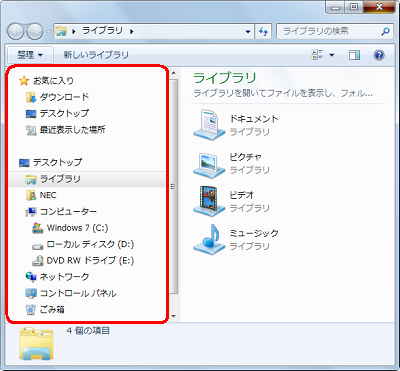Open recent pages dropdown beside the Forward button

click(48, 32)
